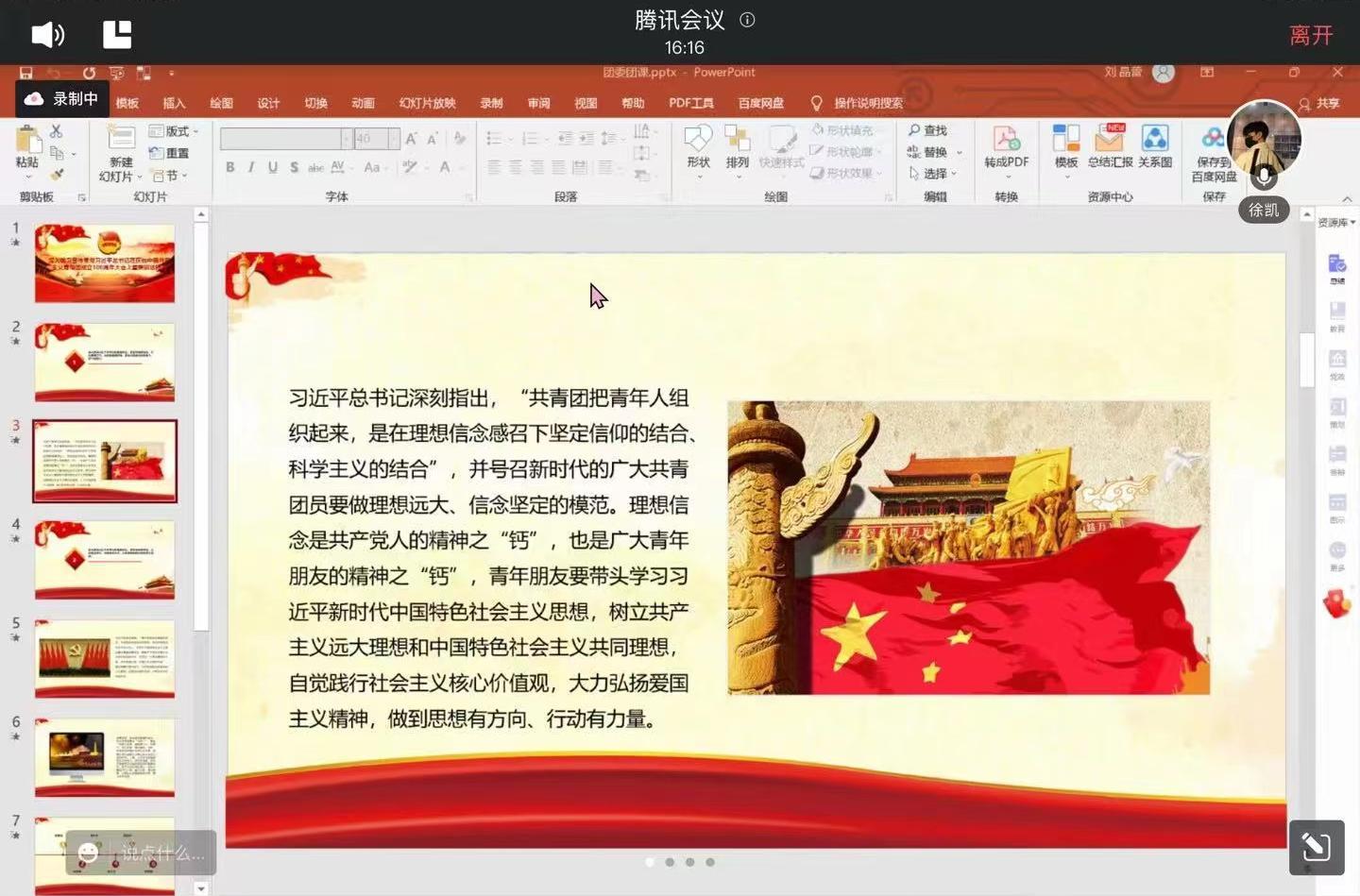Toggle the microphone under the video avatar
1360x896 pixels.
point(1264,177)
